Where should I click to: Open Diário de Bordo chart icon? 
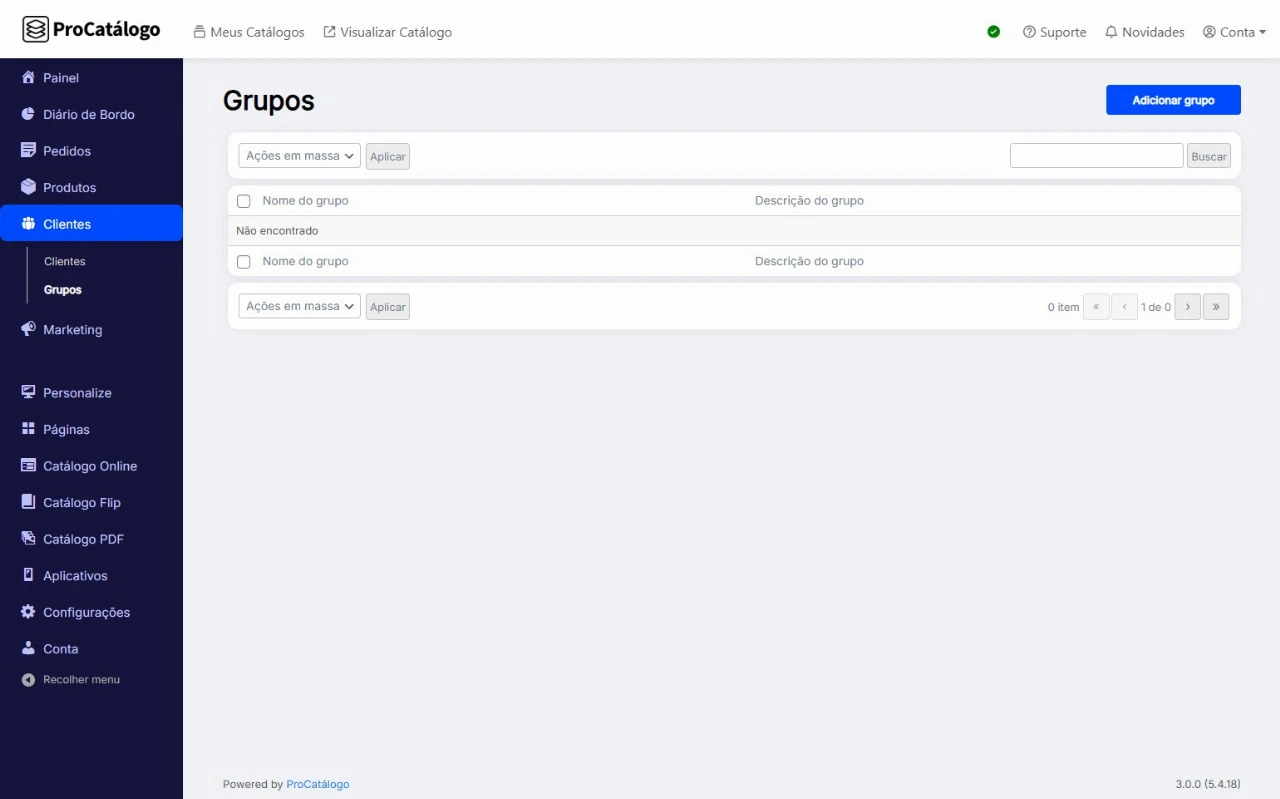pos(28,114)
